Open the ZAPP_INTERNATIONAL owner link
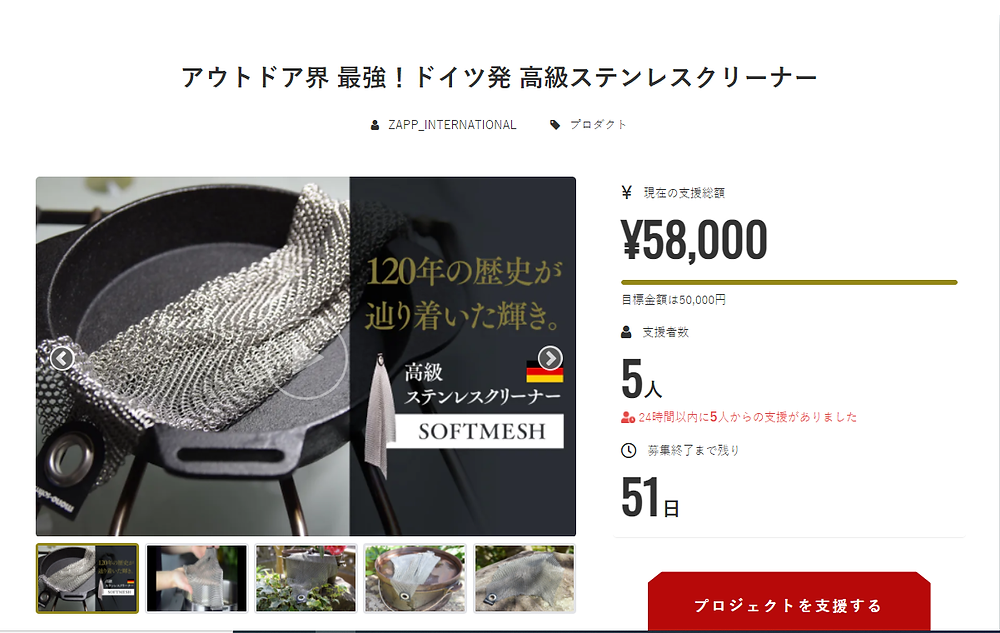 click(452, 125)
